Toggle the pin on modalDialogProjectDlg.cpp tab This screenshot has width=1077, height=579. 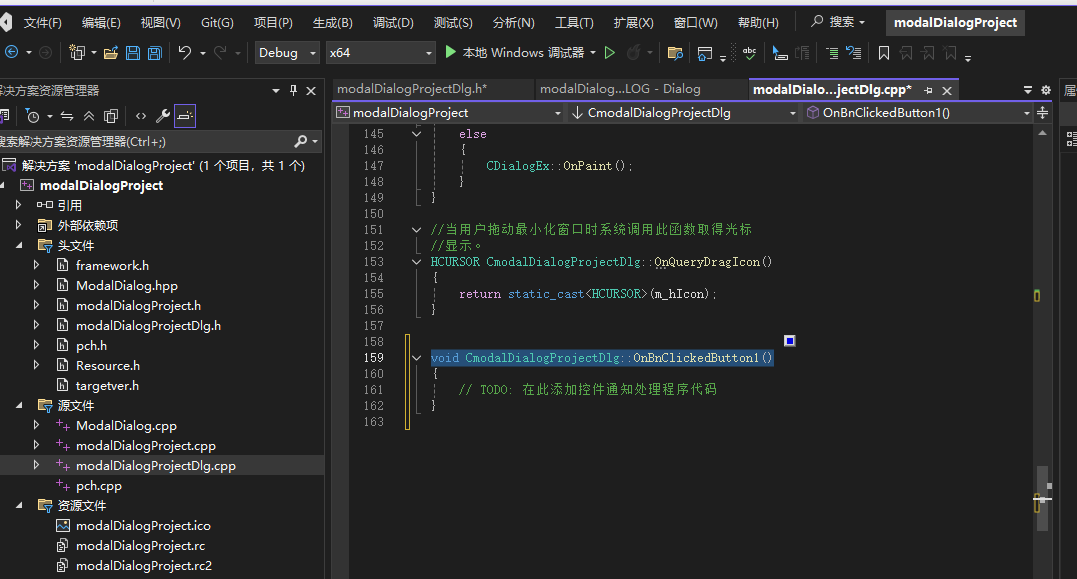pyautogui.click(x=928, y=90)
